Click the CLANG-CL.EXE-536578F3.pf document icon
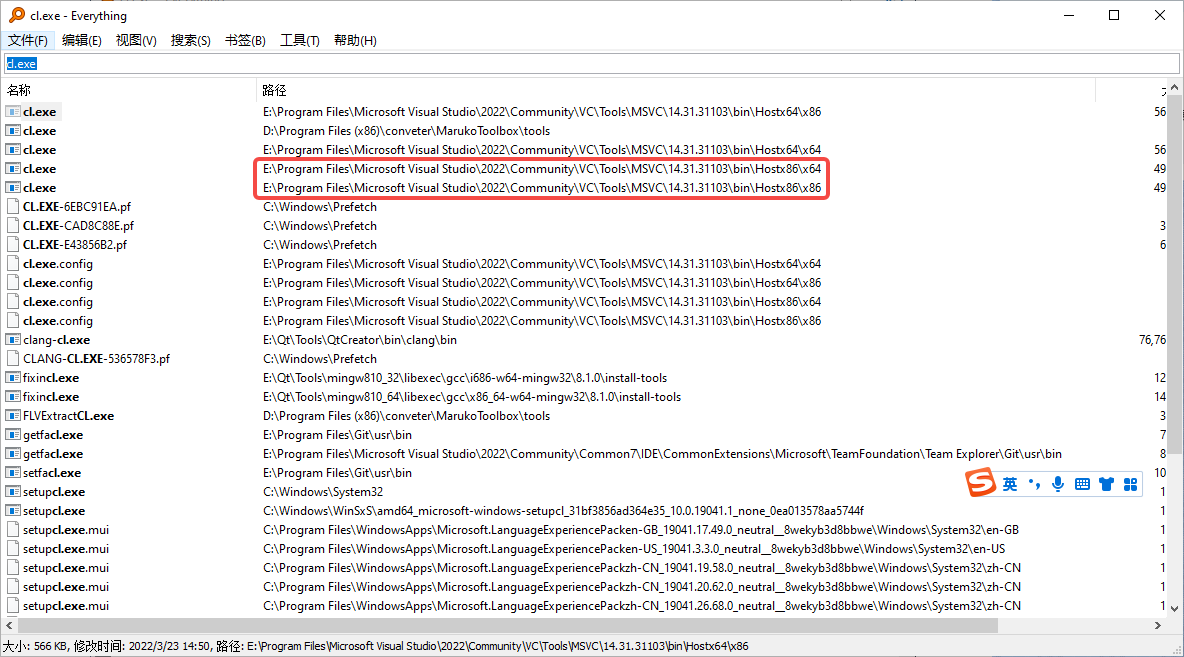The height and width of the screenshot is (657, 1184). tap(13, 359)
